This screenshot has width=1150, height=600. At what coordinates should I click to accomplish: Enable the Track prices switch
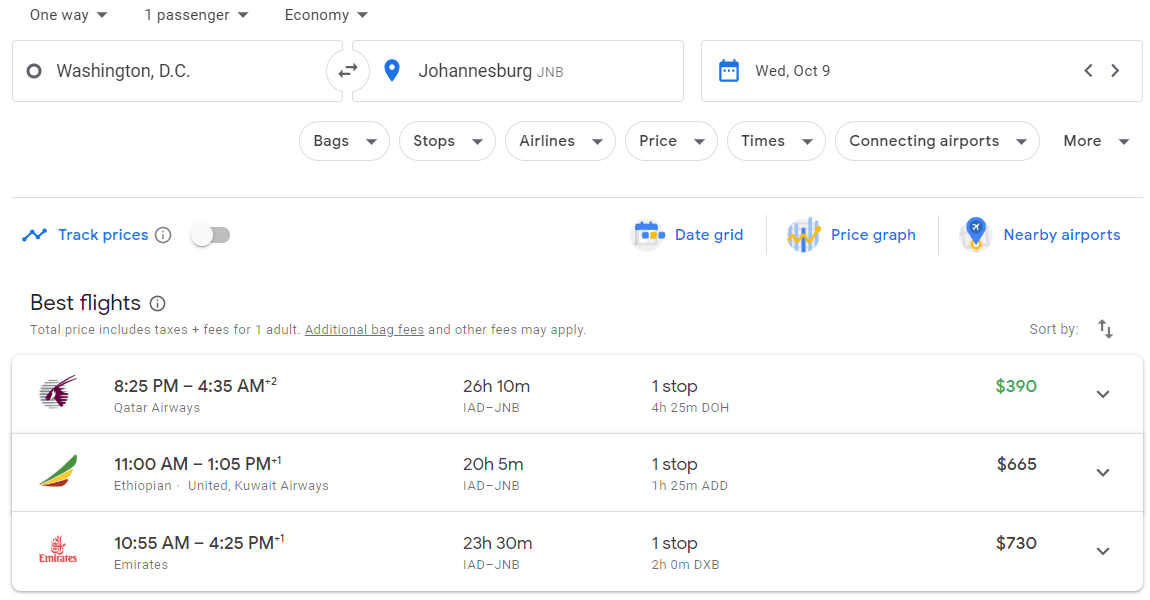pyautogui.click(x=211, y=235)
